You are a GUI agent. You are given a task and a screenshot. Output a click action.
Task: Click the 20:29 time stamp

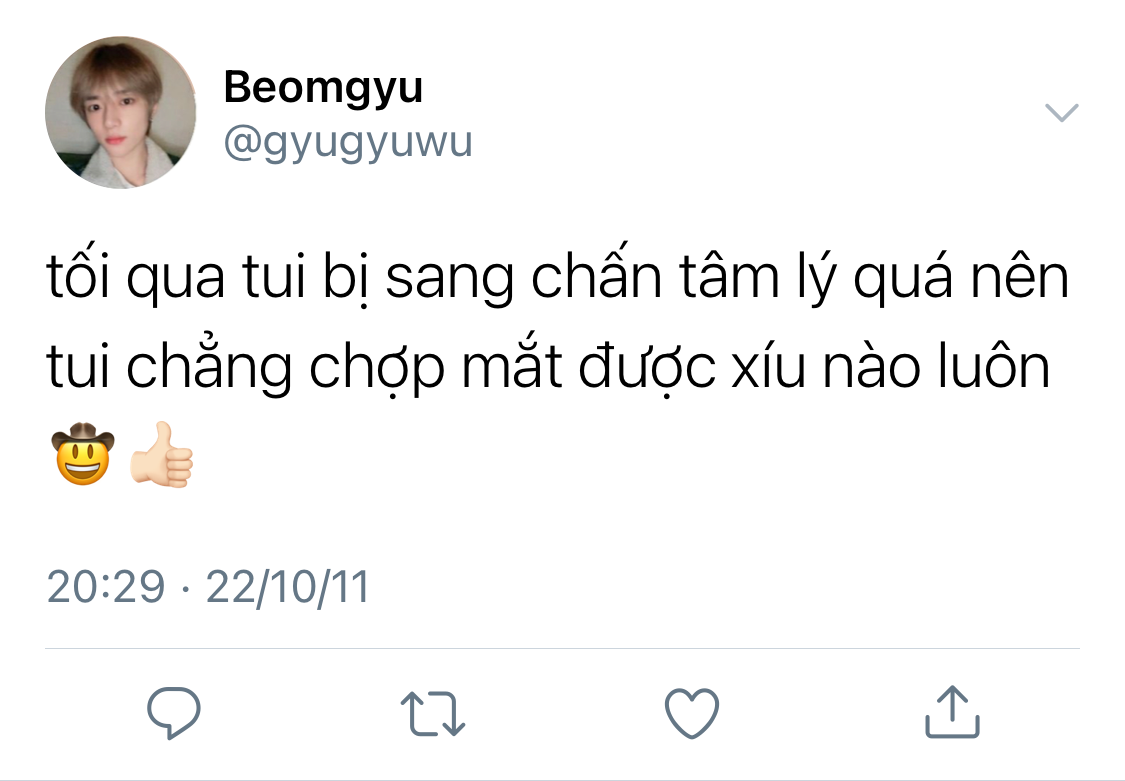click(105, 587)
